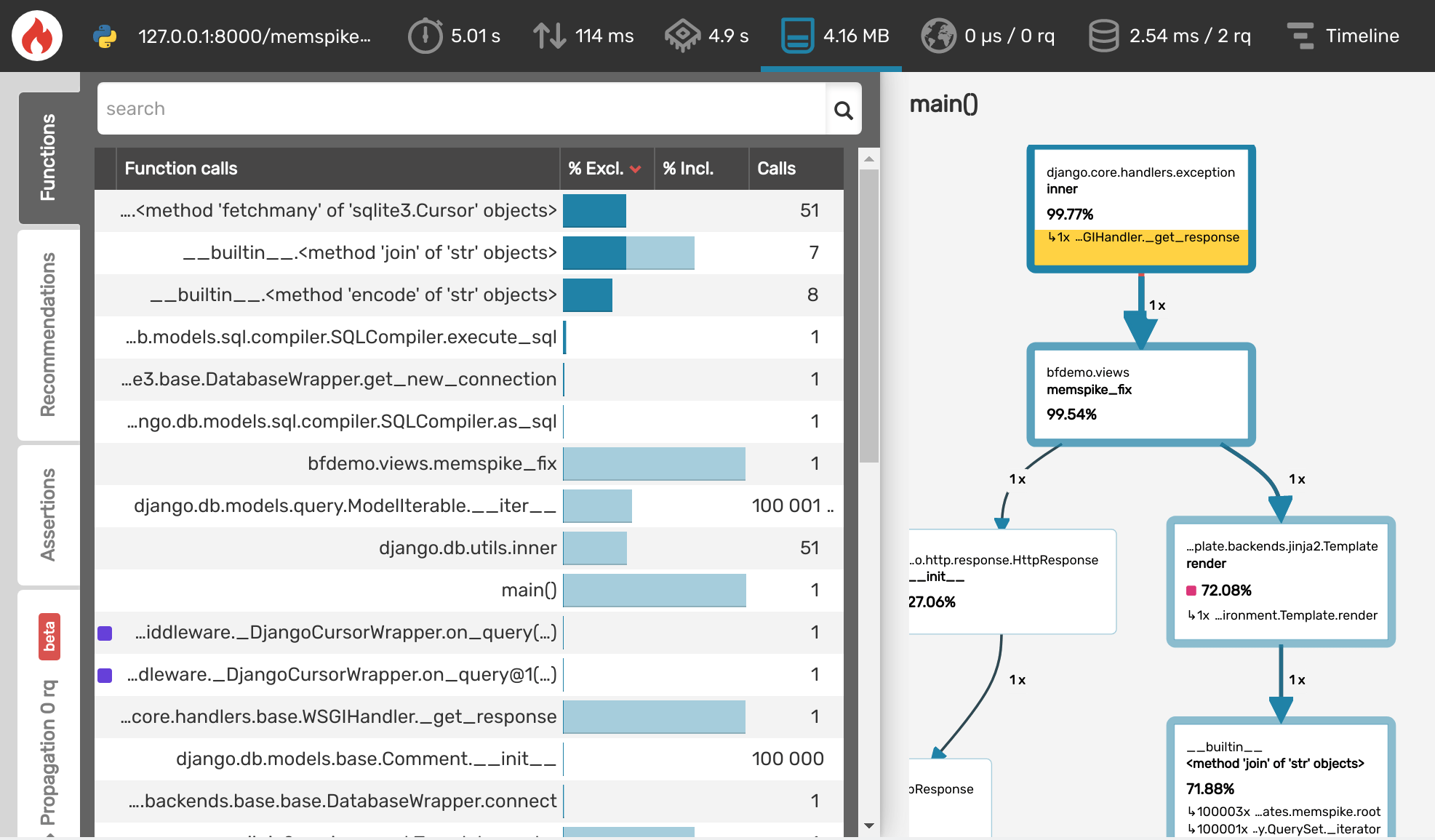Image resolution: width=1435 pixels, height=840 pixels.
Task: Open the 127.0.0.1:8000/memspike URL
Action: (255, 35)
